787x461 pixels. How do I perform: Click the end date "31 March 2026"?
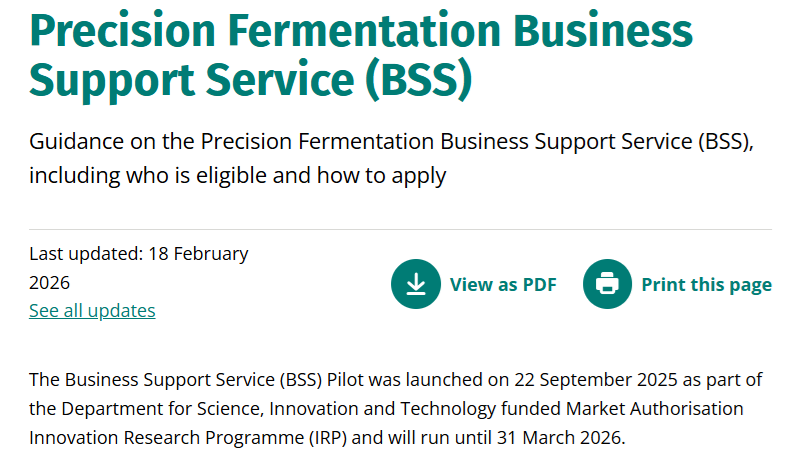coord(567,438)
